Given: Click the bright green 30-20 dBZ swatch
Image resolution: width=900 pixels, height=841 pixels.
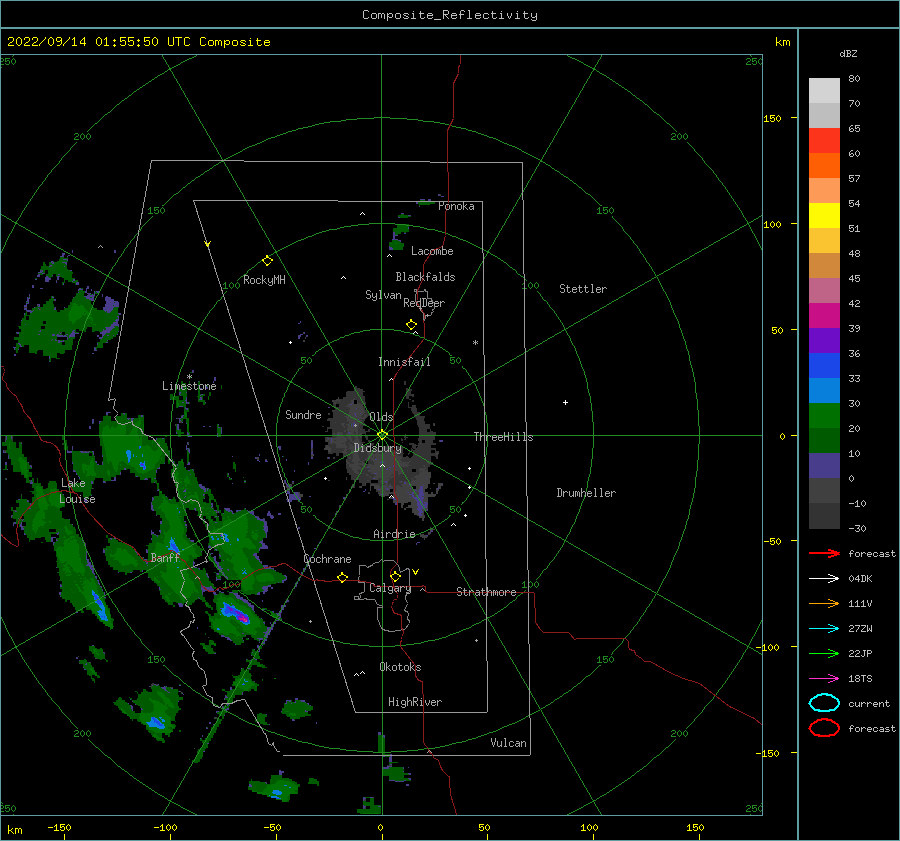Looking at the screenshot, I should click(824, 416).
